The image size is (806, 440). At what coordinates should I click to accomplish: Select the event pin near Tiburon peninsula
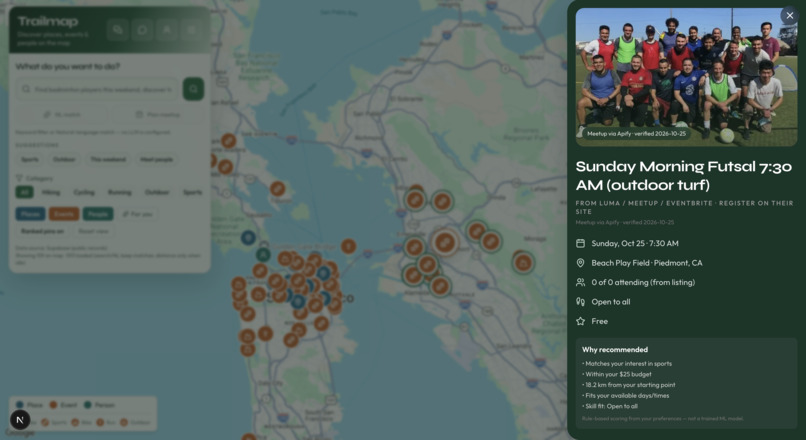pos(278,189)
